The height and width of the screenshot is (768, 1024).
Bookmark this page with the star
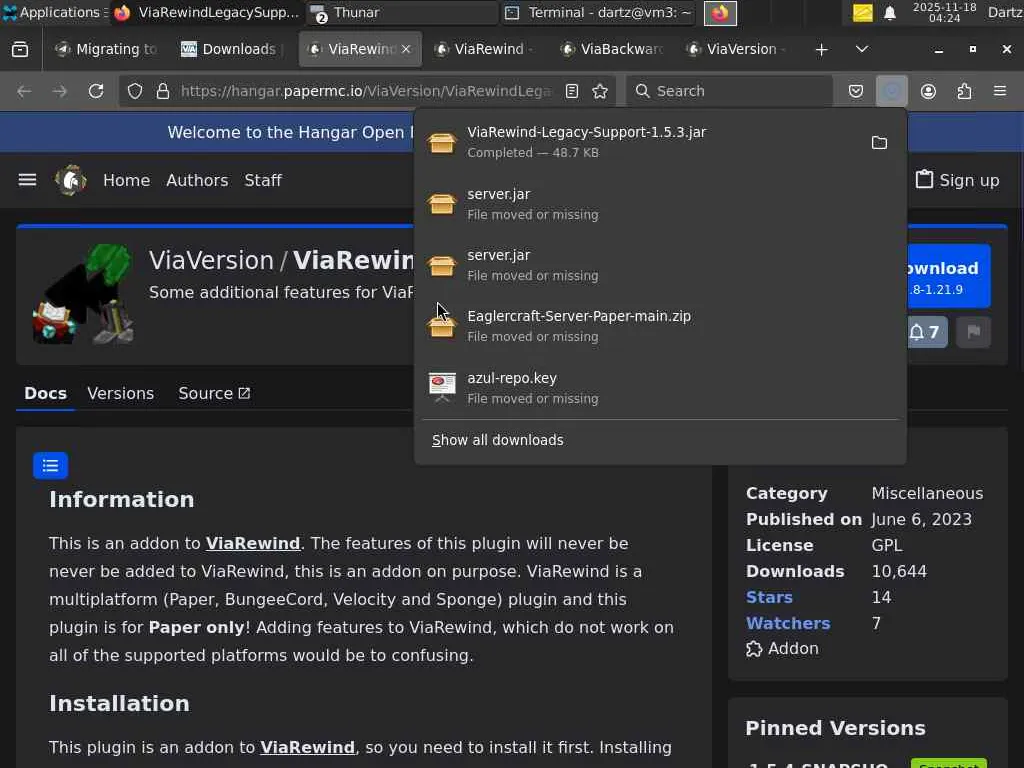[x=600, y=91]
